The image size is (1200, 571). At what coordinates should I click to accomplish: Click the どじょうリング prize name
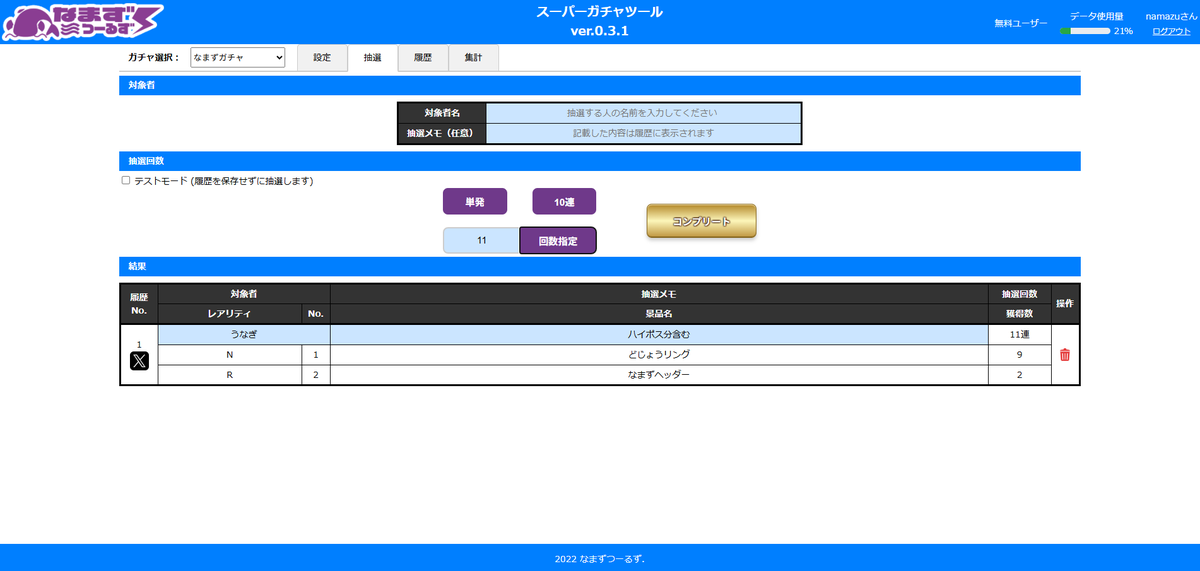coord(659,354)
